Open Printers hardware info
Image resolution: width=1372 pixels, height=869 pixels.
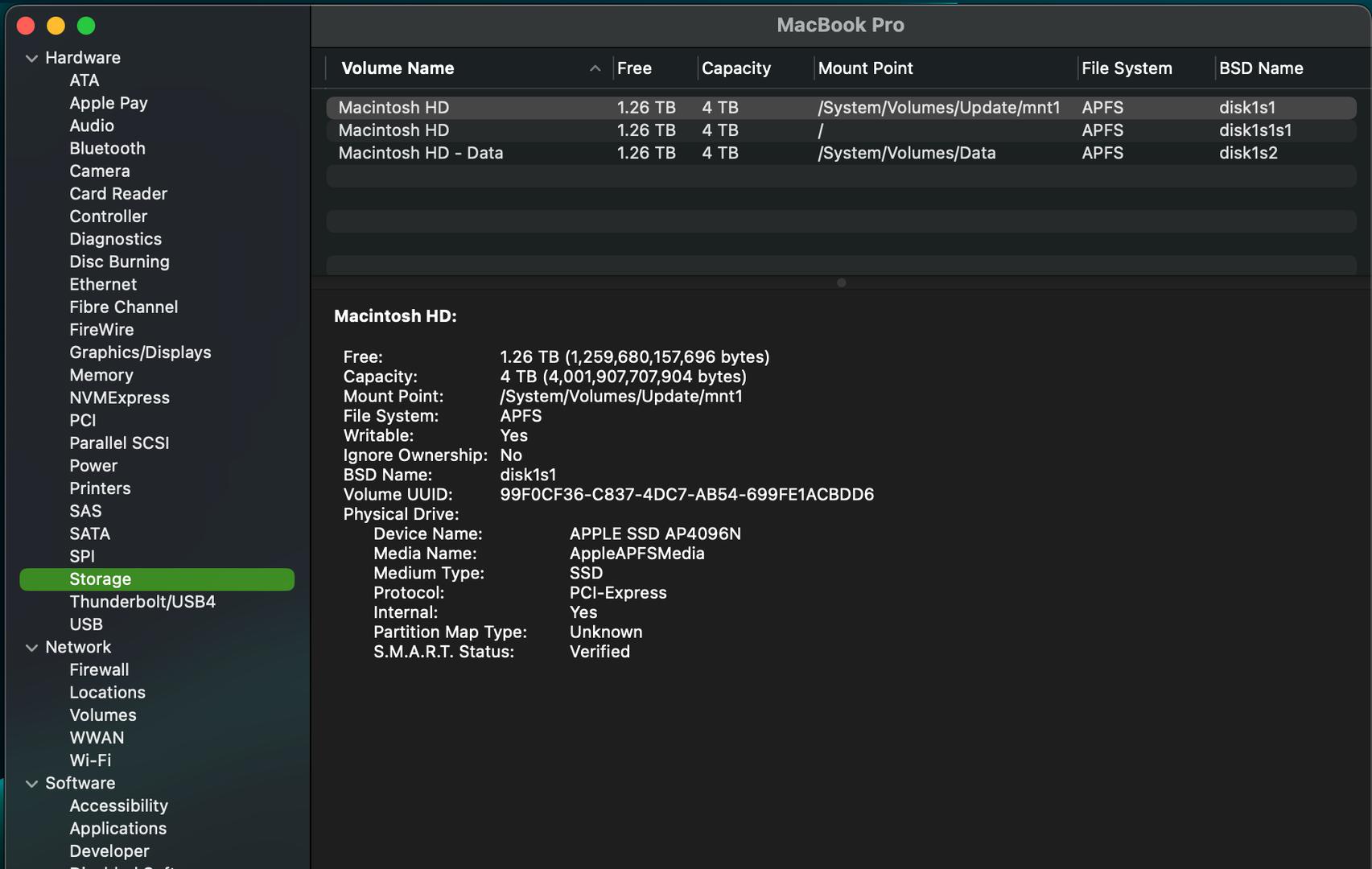coord(100,488)
